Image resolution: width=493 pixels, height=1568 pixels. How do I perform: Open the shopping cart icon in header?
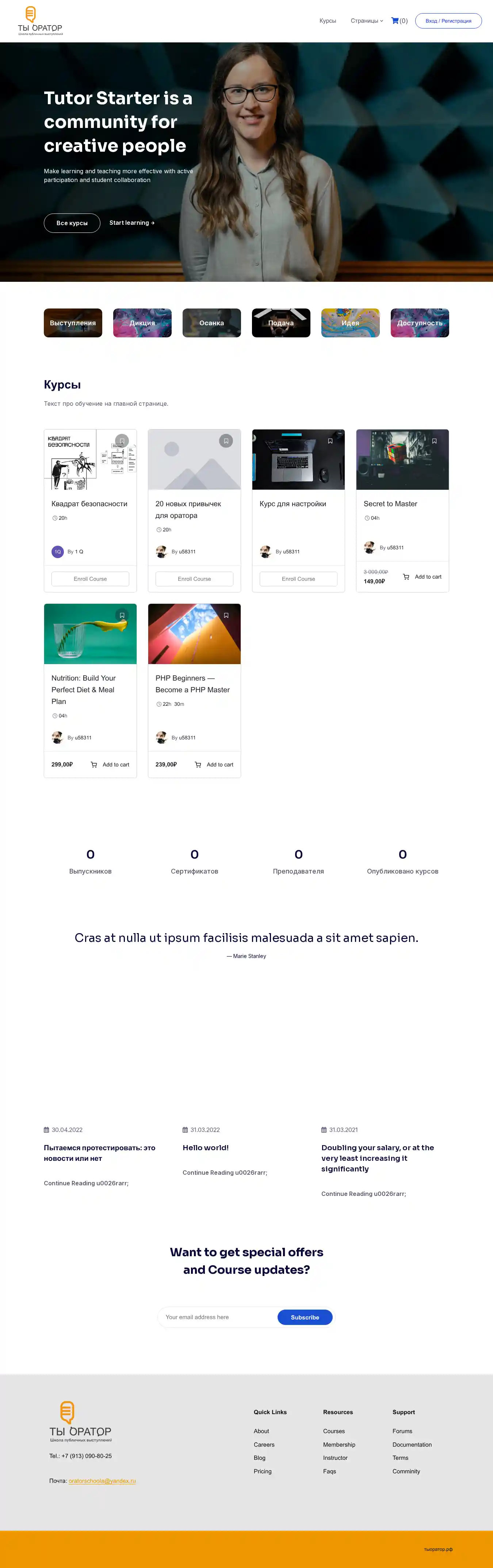(x=395, y=21)
